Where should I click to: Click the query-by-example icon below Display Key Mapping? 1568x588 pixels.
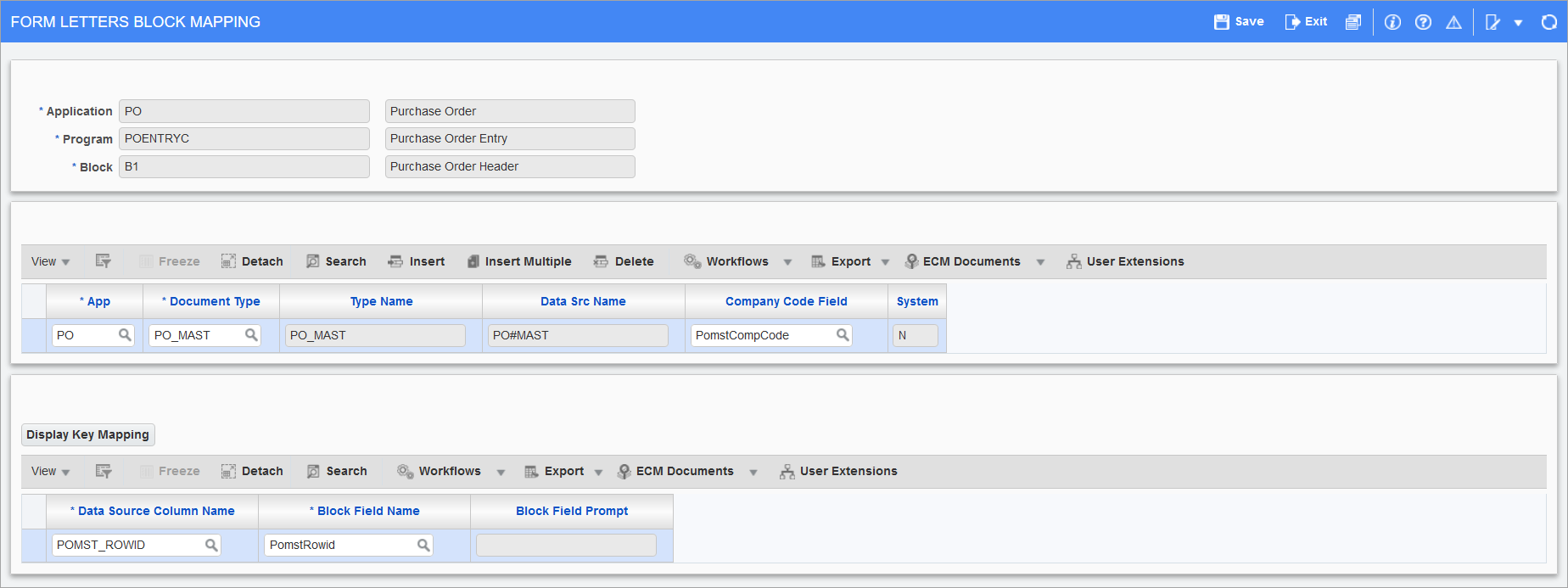(104, 471)
